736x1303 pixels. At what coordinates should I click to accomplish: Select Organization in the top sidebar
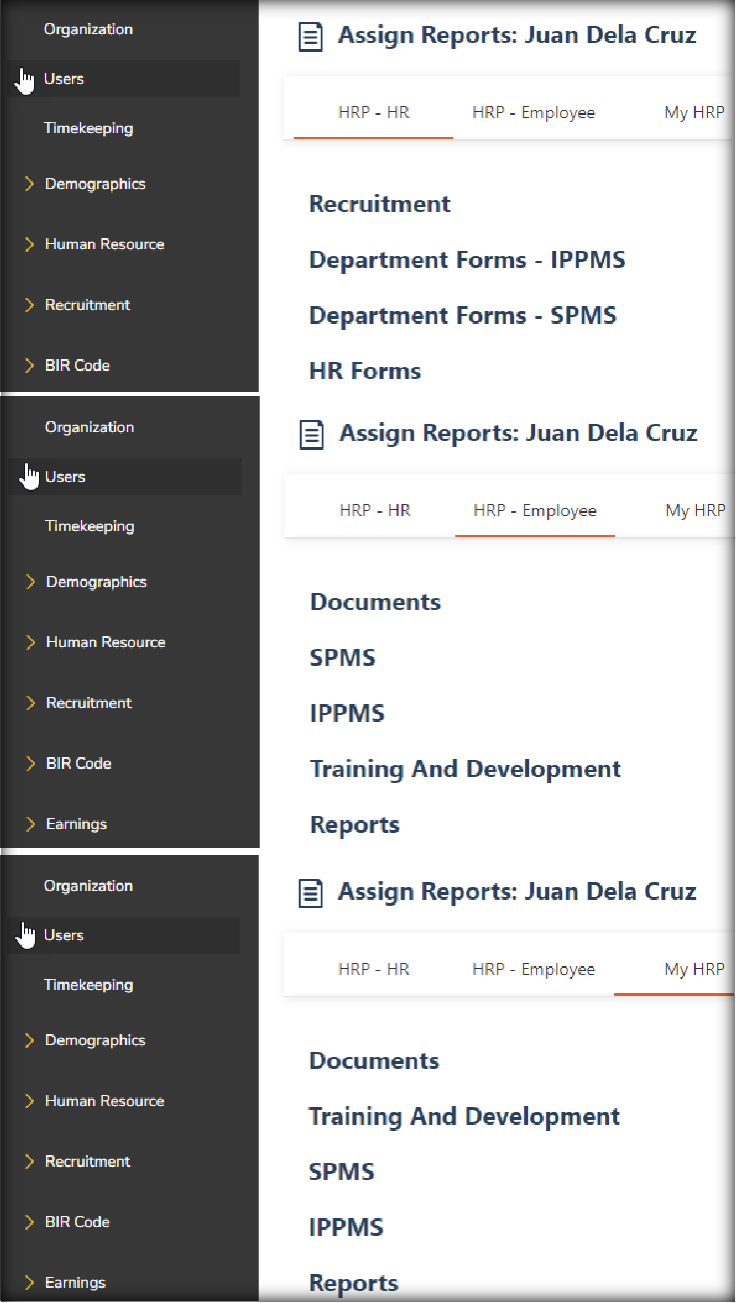[x=88, y=29]
